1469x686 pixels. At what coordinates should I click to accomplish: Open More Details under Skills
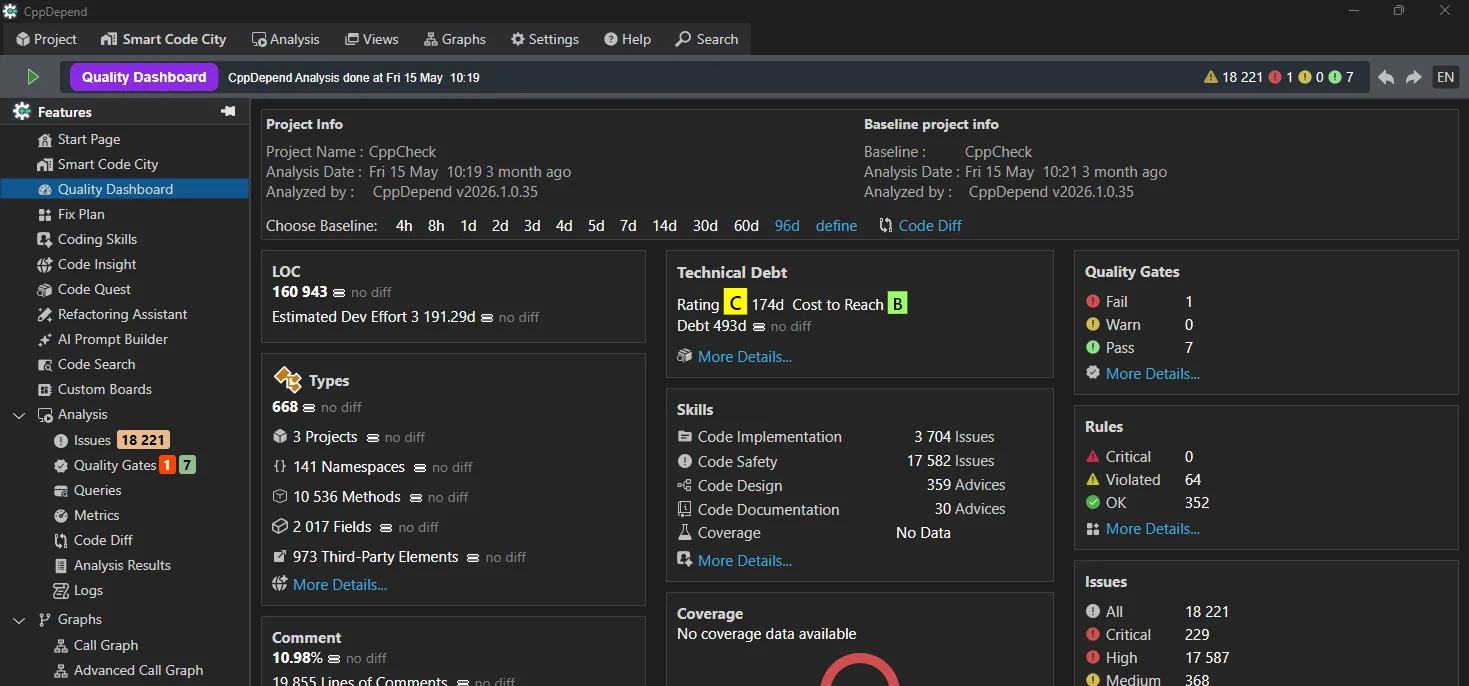point(745,561)
